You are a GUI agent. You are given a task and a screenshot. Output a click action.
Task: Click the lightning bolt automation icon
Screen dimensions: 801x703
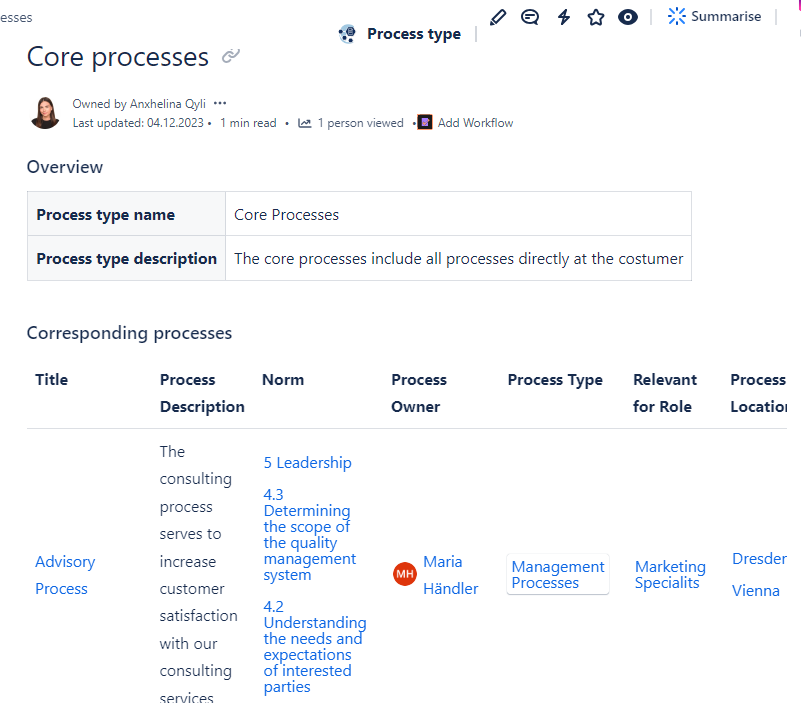[563, 17]
